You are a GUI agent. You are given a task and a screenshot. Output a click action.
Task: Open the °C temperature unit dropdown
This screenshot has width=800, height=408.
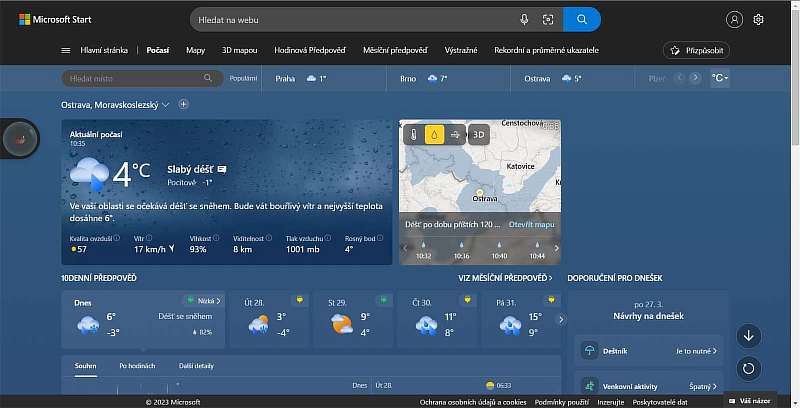coord(719,78)
